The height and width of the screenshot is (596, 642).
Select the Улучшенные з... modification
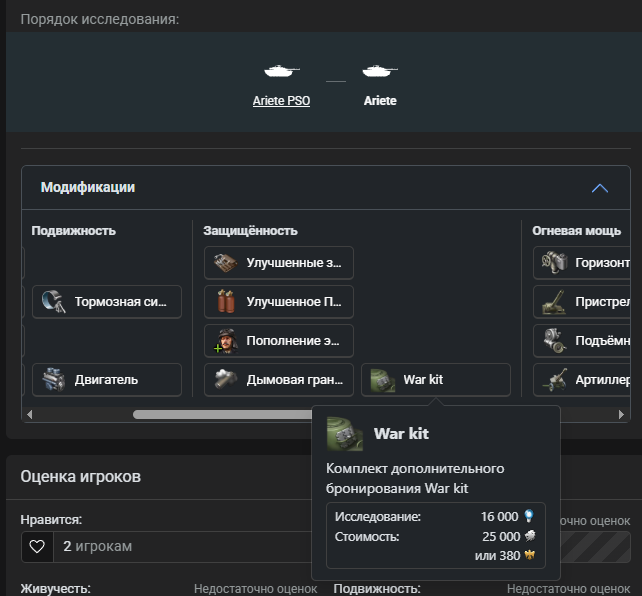(x=279, y=263)
